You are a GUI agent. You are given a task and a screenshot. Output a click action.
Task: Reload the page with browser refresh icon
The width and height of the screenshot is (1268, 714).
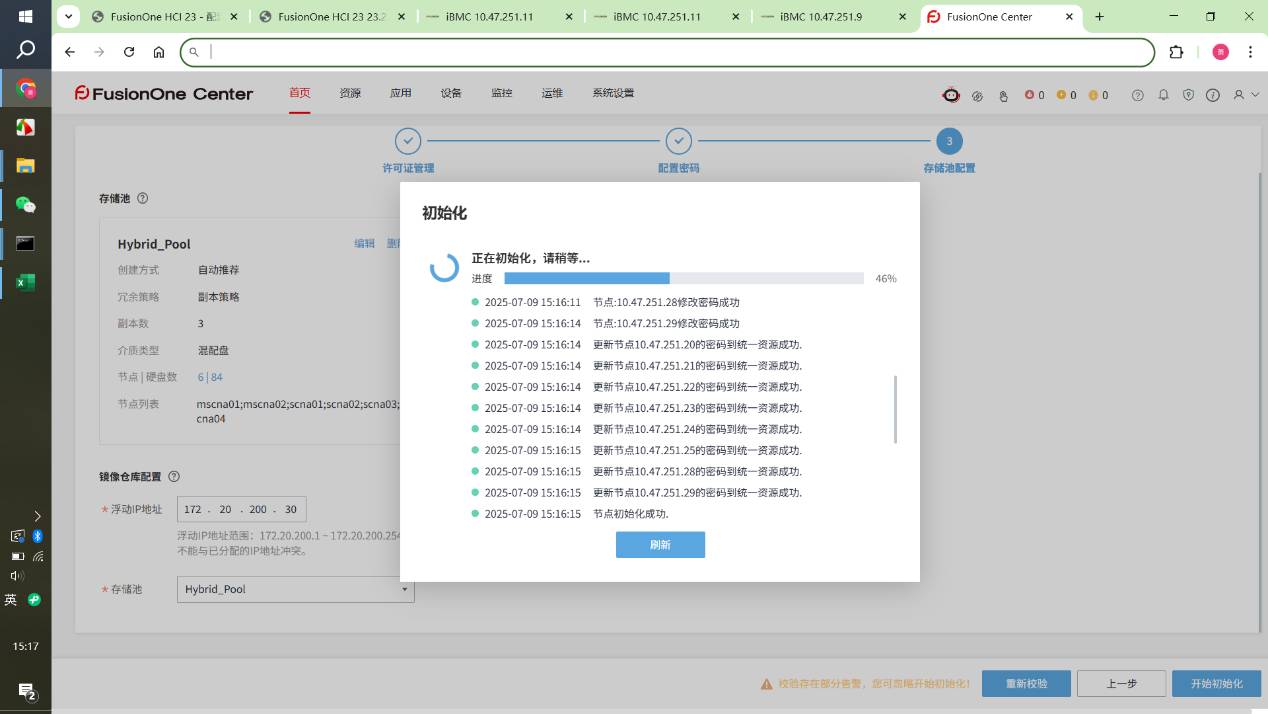129,52
